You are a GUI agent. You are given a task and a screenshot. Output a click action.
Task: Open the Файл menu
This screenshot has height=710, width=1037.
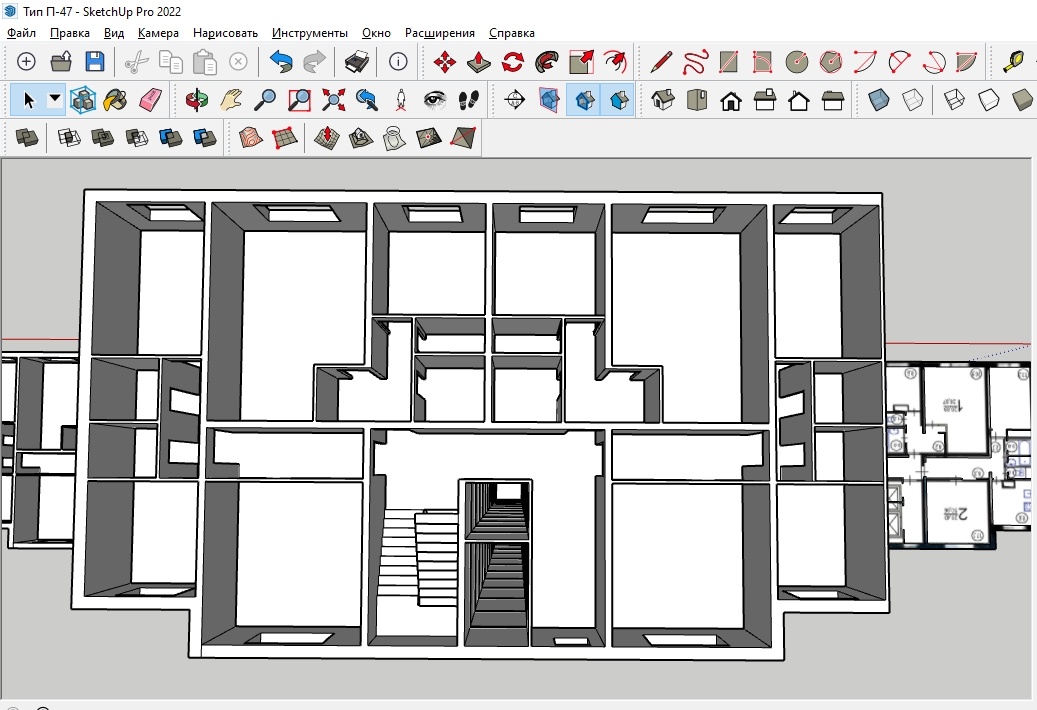coord(21,33)
